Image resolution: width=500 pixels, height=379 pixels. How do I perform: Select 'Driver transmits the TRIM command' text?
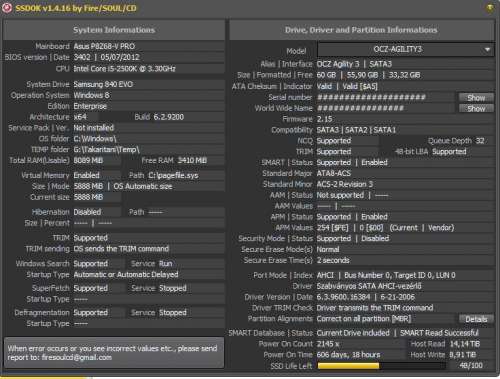pos(375,308)
